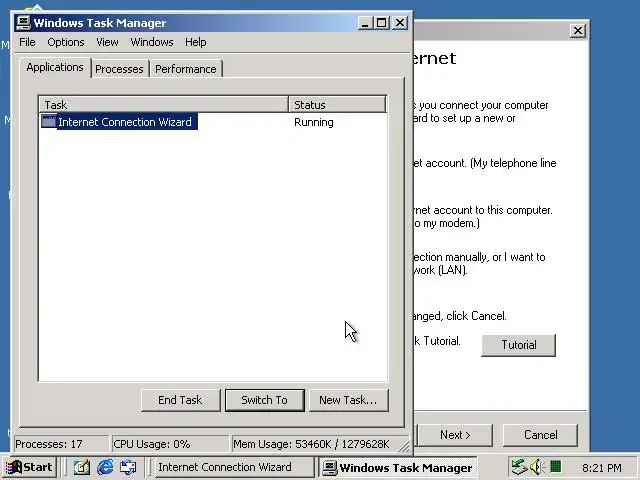This screenshot has height=480, width=640.
Task: Select Internet Connection Wizard task row
Action: (213, 122)
